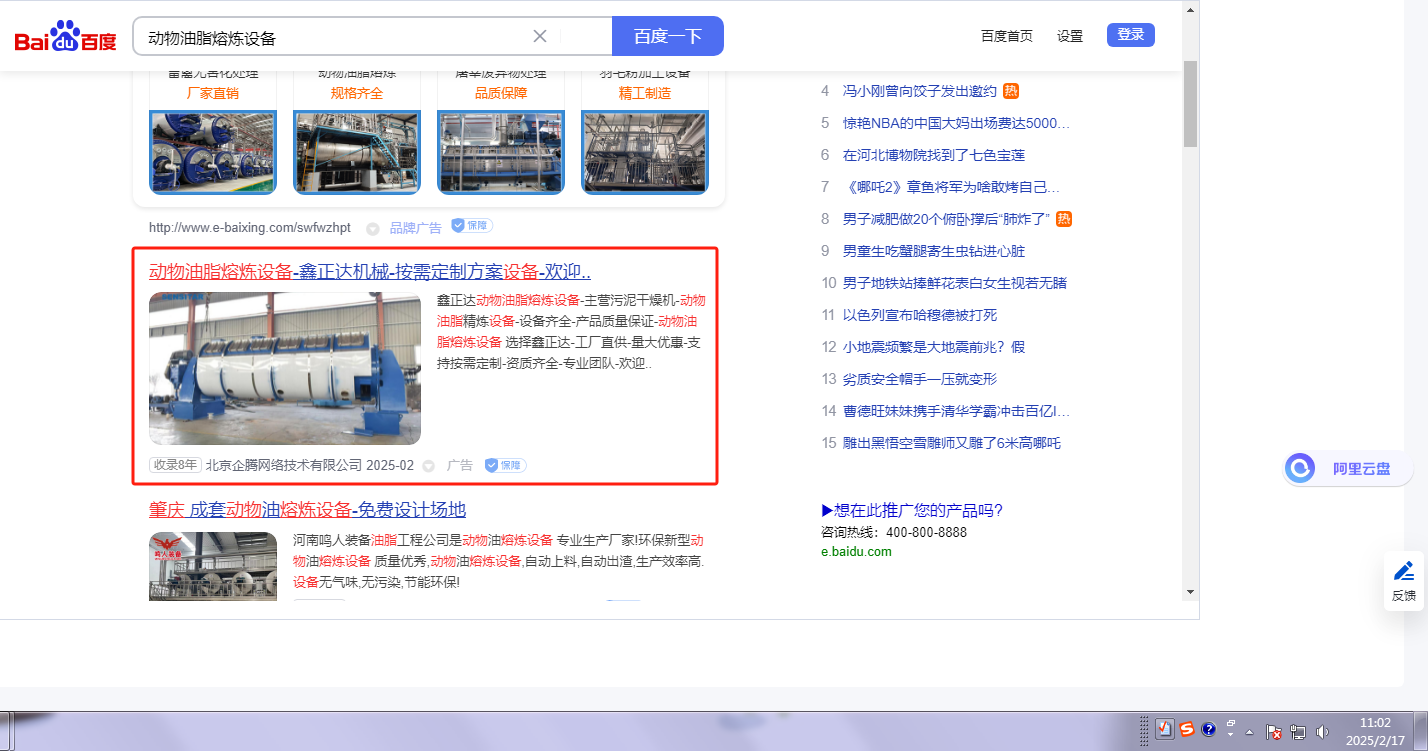
Task: Open 设置 in the top navigation
Action: click(x=1070, y=36)
